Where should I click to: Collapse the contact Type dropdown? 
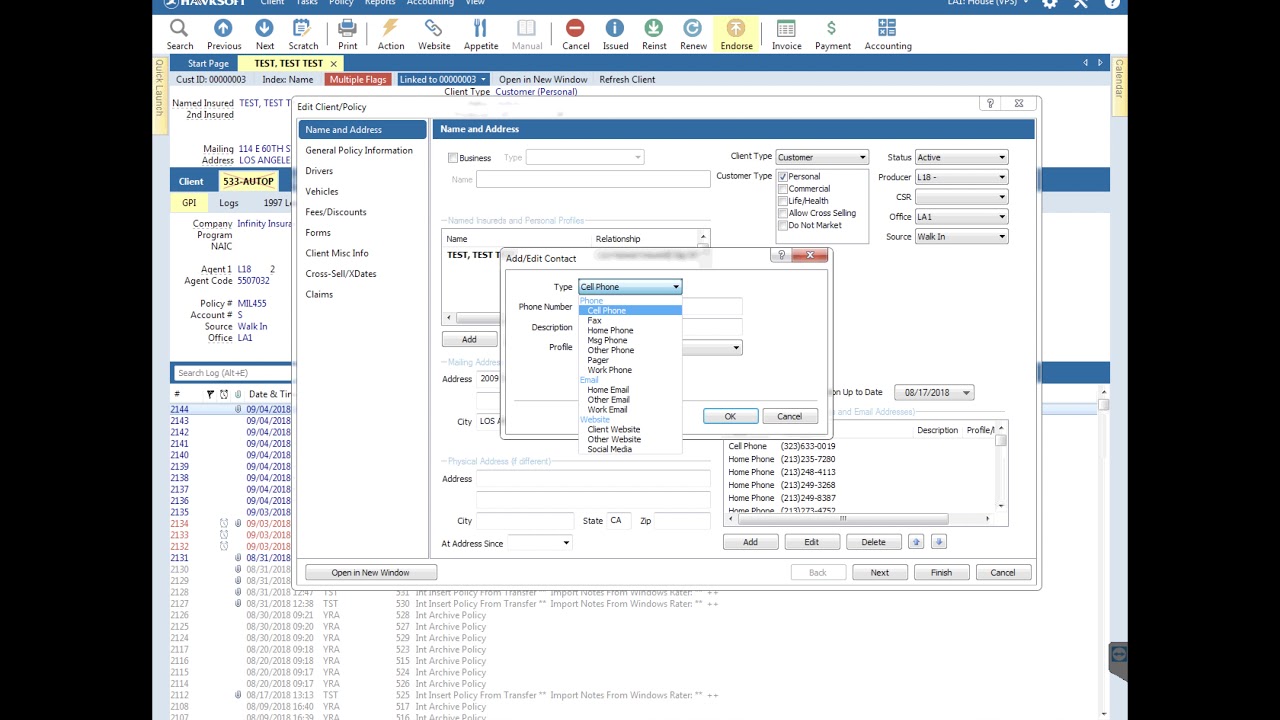tap(676, 287)
